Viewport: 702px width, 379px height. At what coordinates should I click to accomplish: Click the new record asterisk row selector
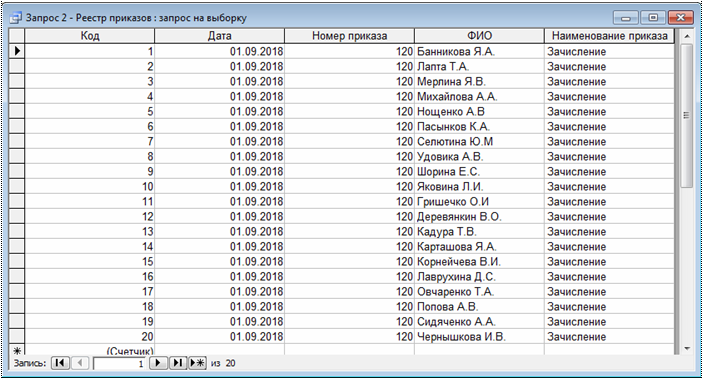pyautogui.click(x=17, y=350)
